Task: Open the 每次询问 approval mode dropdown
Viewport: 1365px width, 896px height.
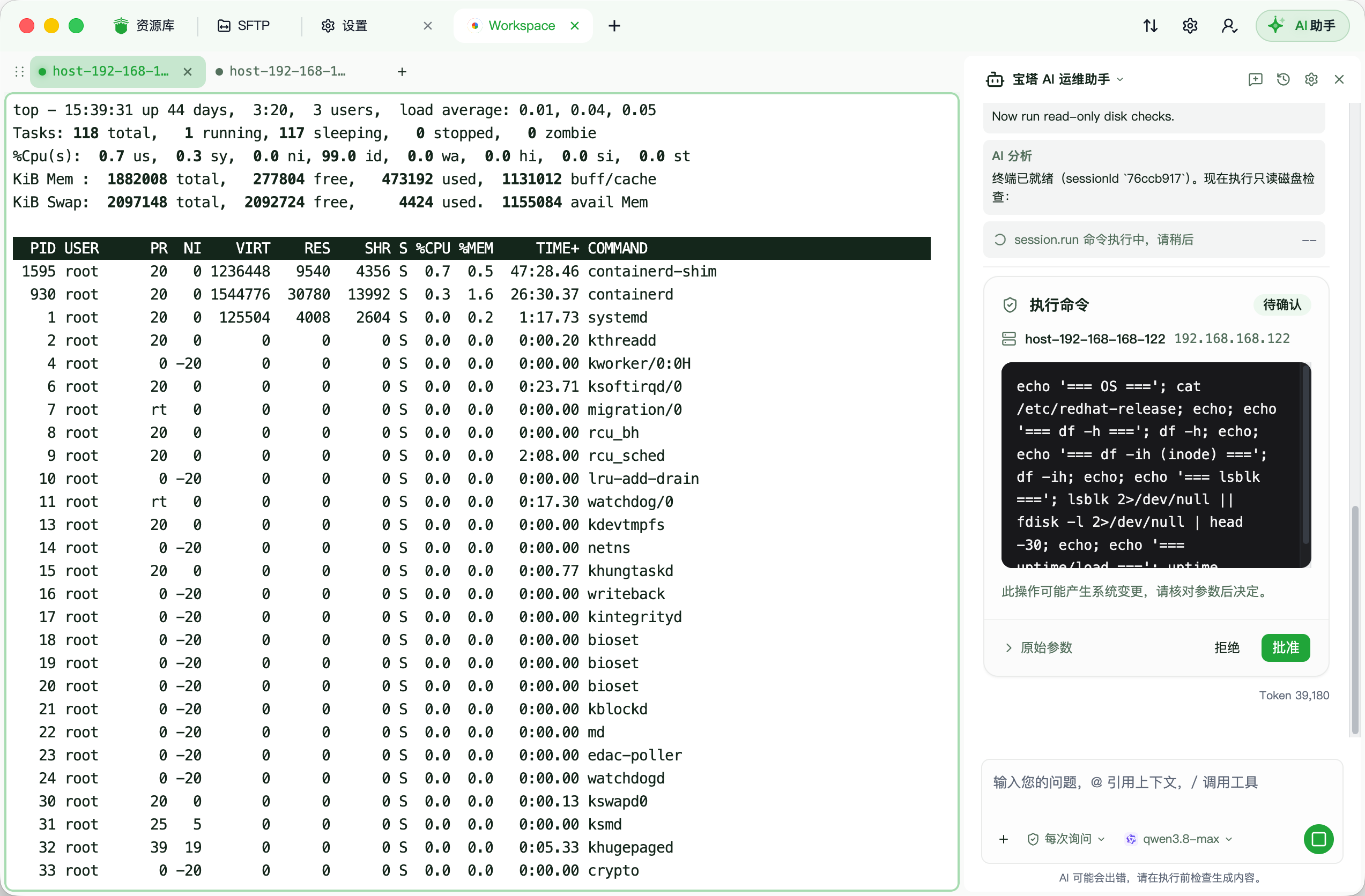Action: (1066, 839)
